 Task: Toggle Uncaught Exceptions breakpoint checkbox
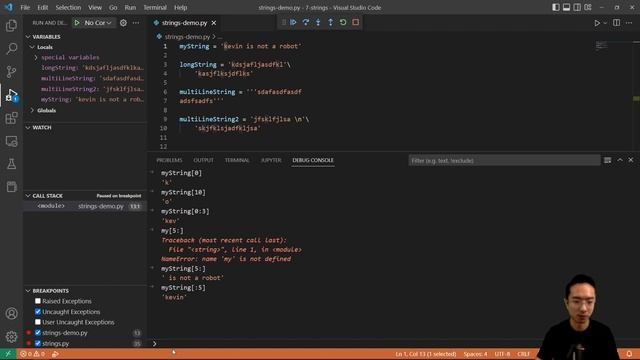(38, 311)
